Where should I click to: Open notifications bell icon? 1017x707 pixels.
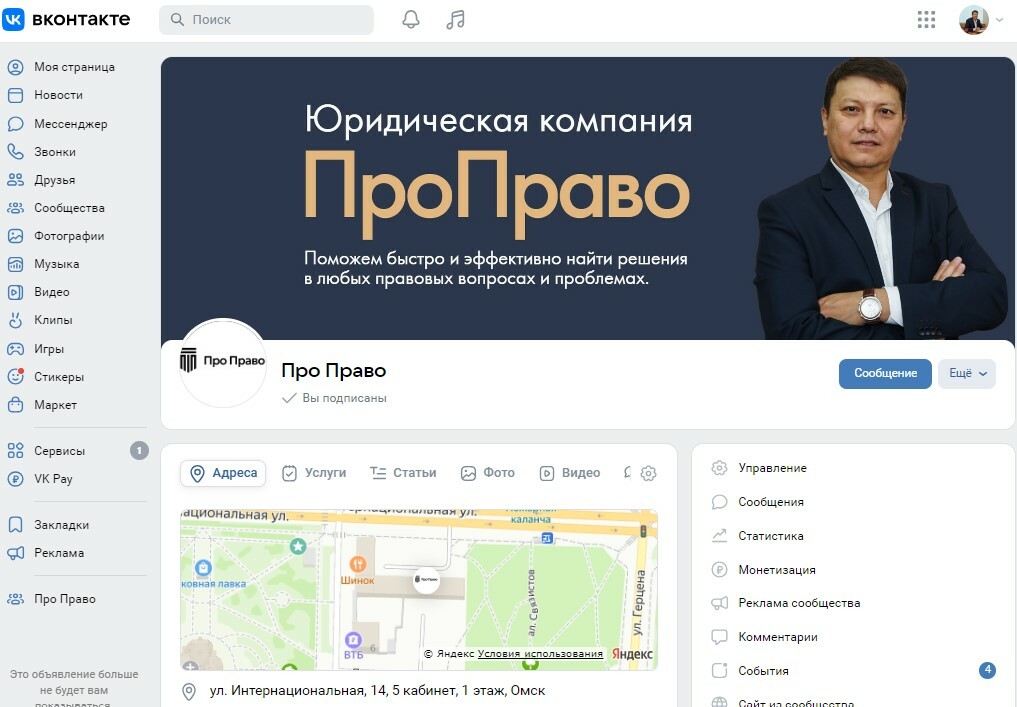(x=411, y=19)
